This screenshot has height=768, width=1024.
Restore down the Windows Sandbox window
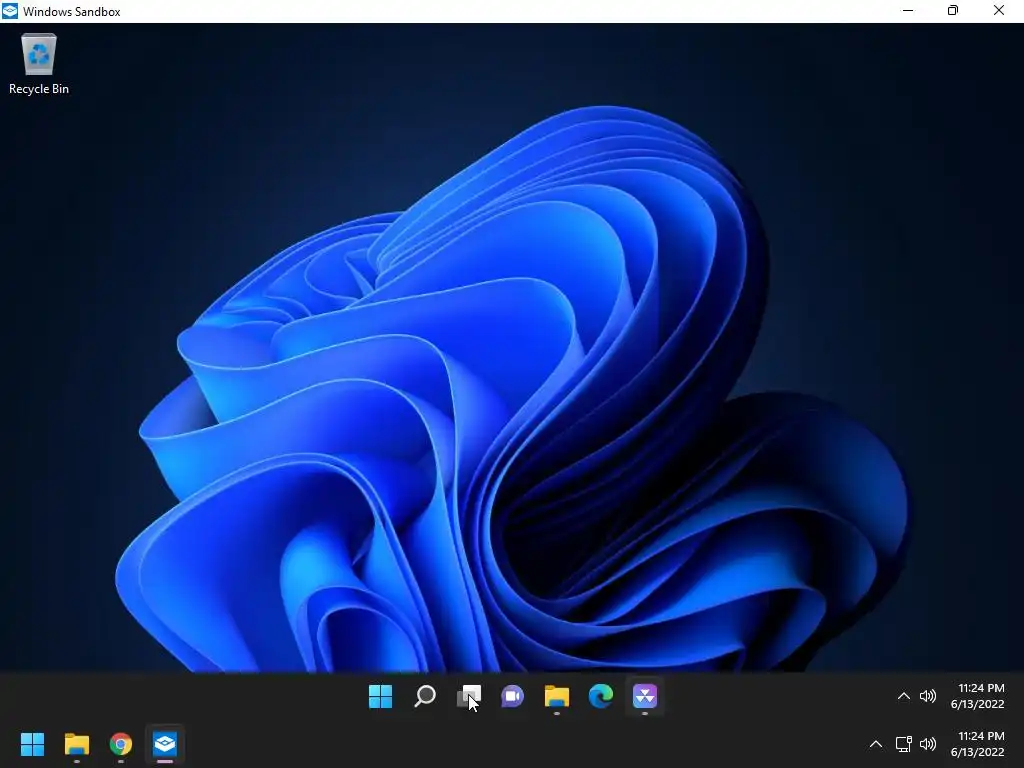pos(953,11)
